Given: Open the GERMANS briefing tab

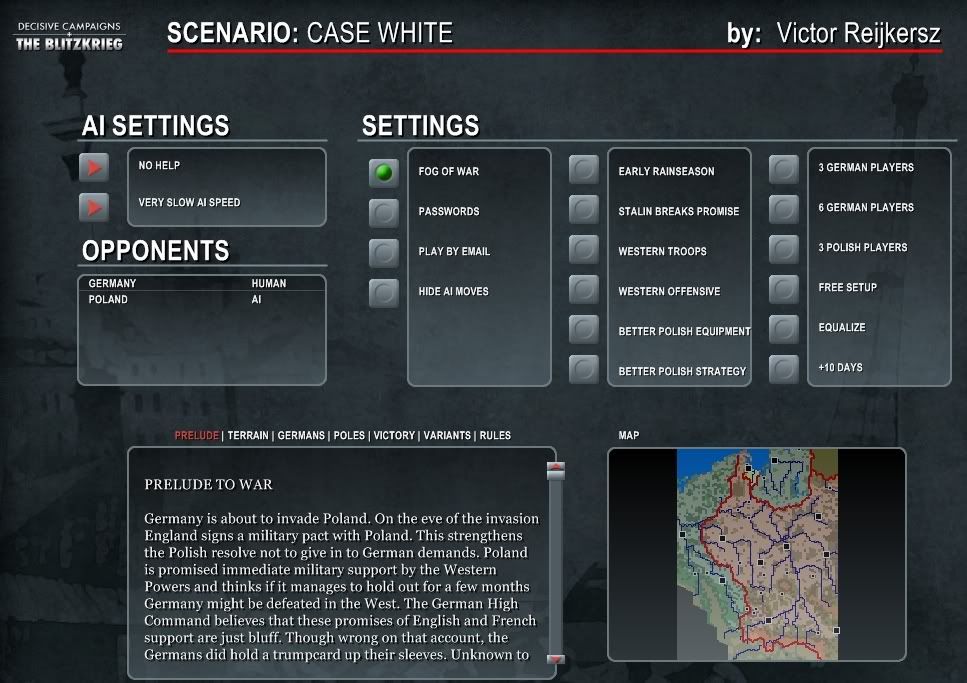Looking at the screenshot, I should tap(301, 435).
